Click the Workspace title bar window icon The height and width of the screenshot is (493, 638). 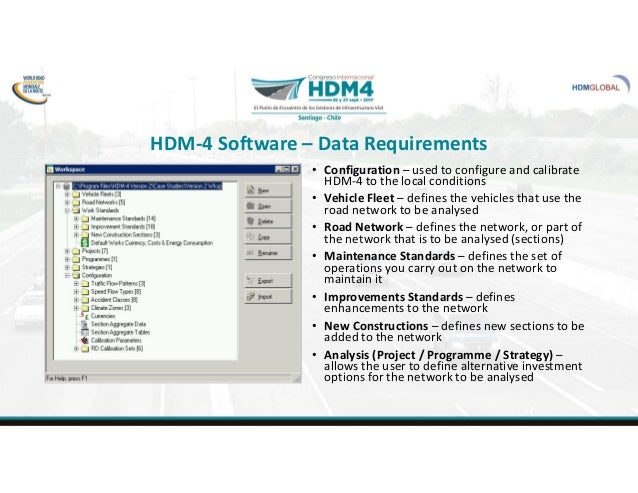[x=50, y=170]
